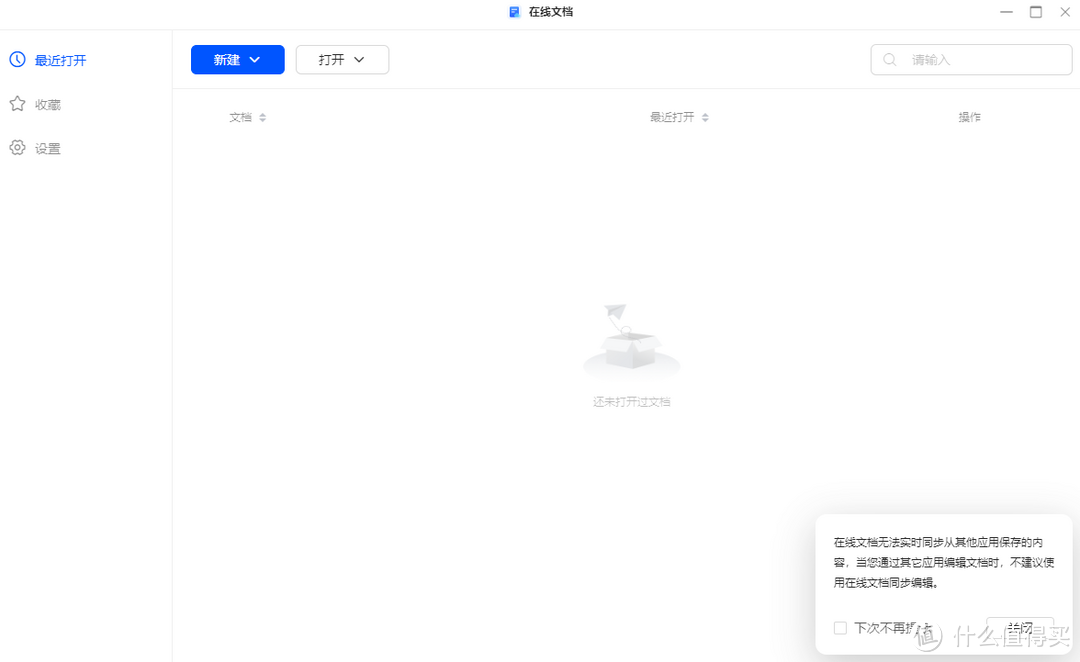
Task: Click the blue 新建 button
Action: click(237, 59)
